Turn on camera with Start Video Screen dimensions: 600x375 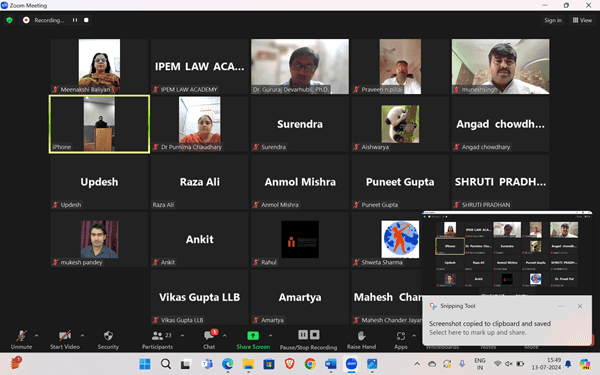click(65, 336)
